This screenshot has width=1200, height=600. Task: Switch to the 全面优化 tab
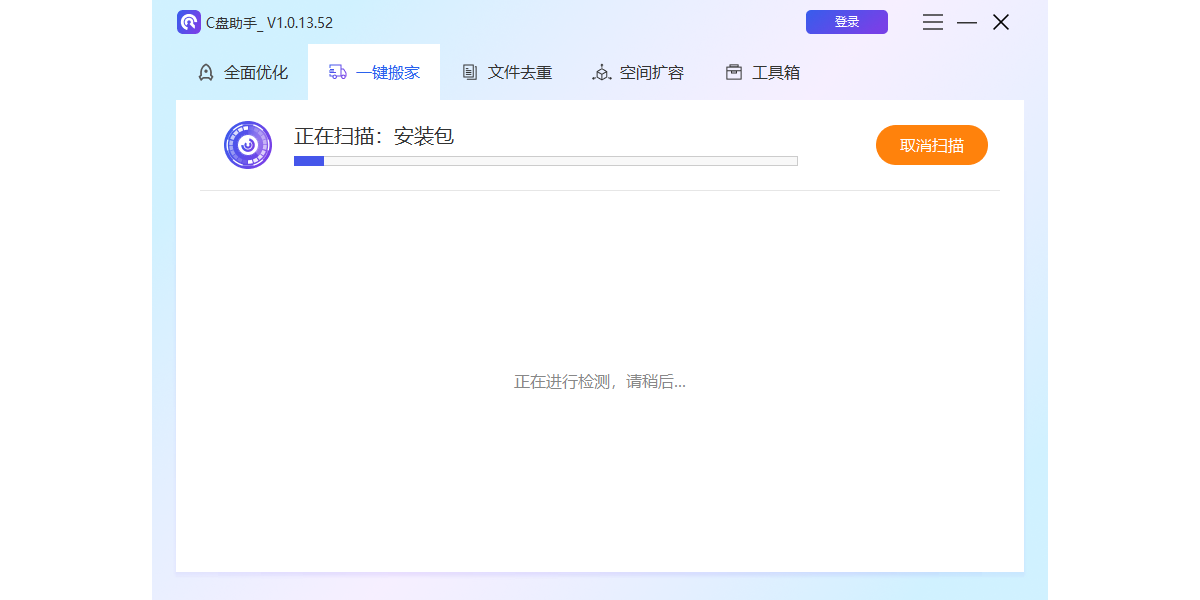coord(256,72)
